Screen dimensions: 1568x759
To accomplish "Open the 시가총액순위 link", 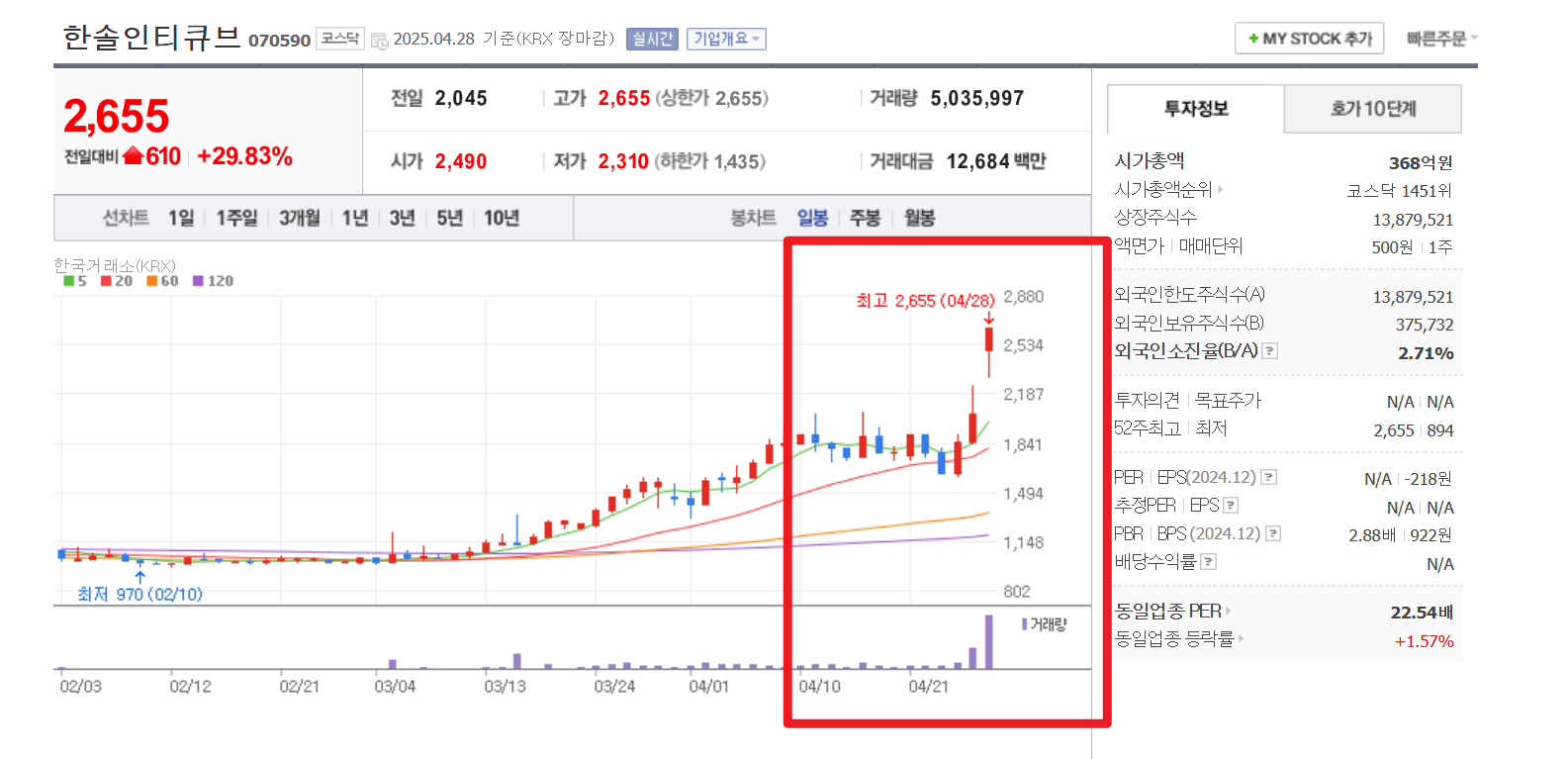I will (1168, 189).
